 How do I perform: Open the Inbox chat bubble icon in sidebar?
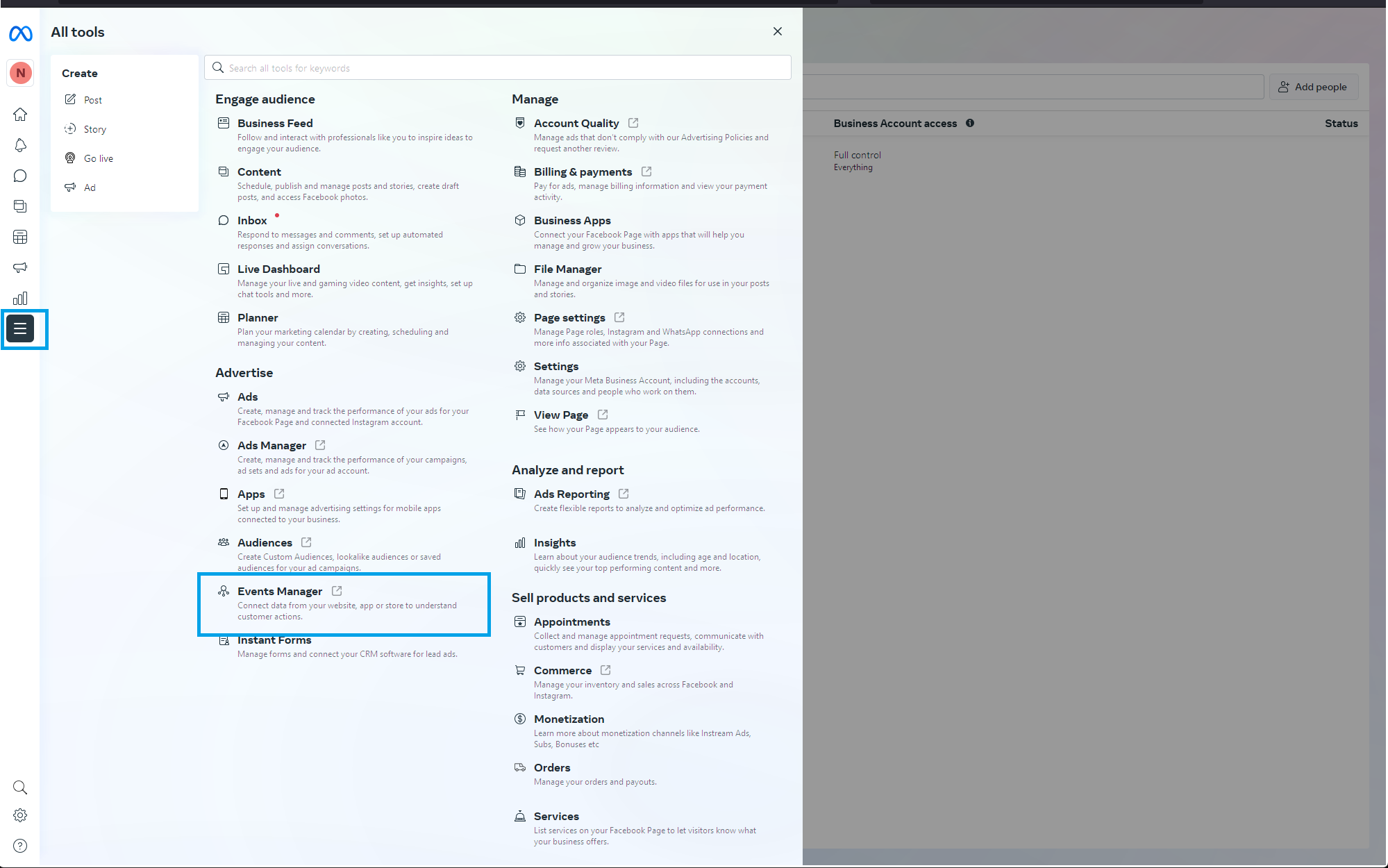20,176
